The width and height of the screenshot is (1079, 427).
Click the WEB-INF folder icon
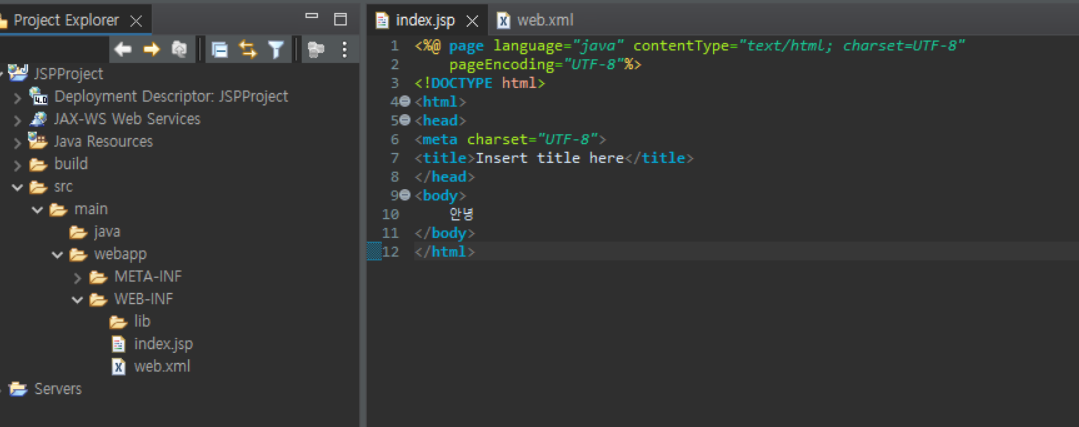(x=98, y=300)
